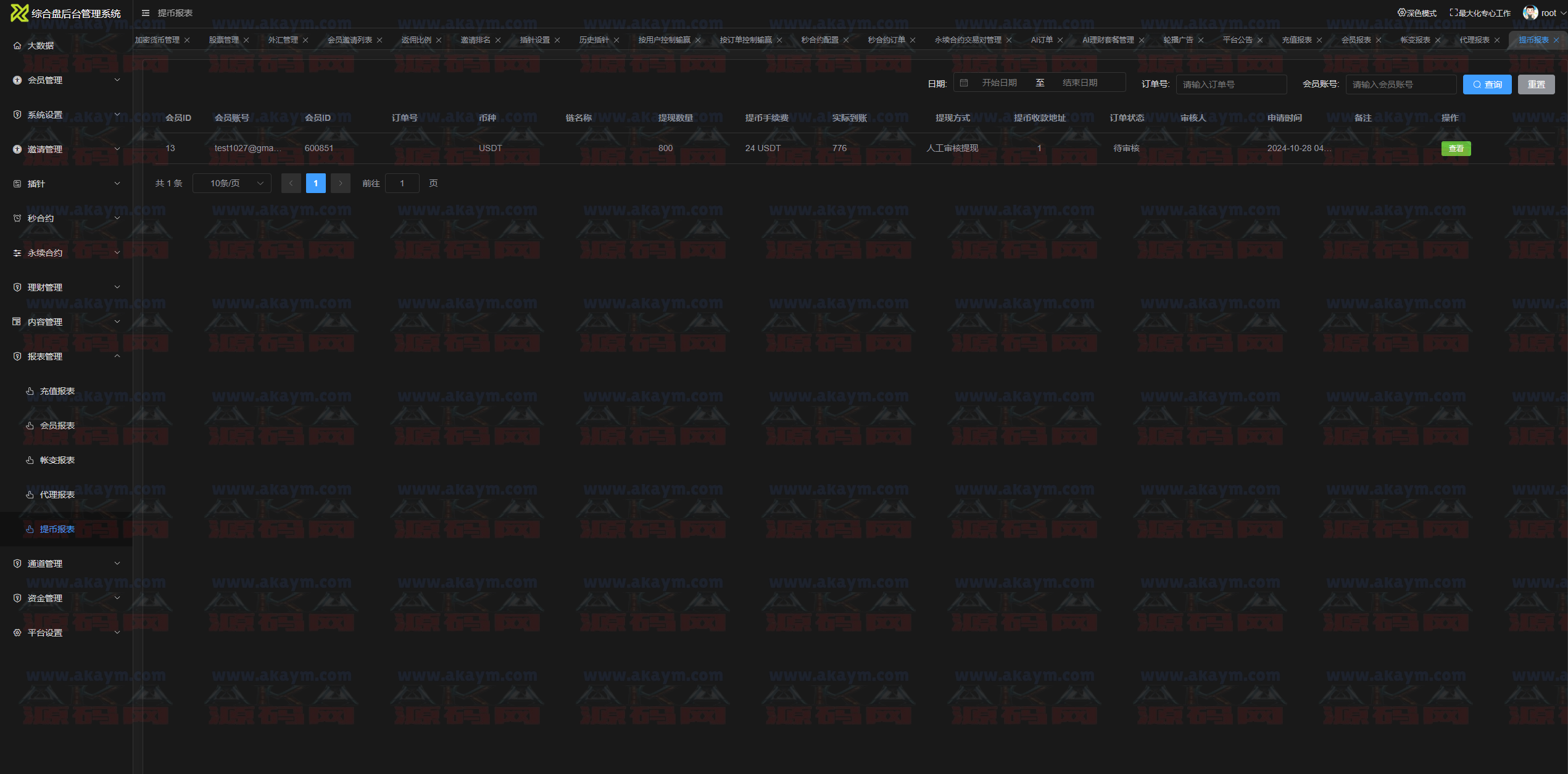This screenshot has height=774, width=1568.
Task: Toggle 深色模式 dark mode
Action: [x=1417, y=13]
